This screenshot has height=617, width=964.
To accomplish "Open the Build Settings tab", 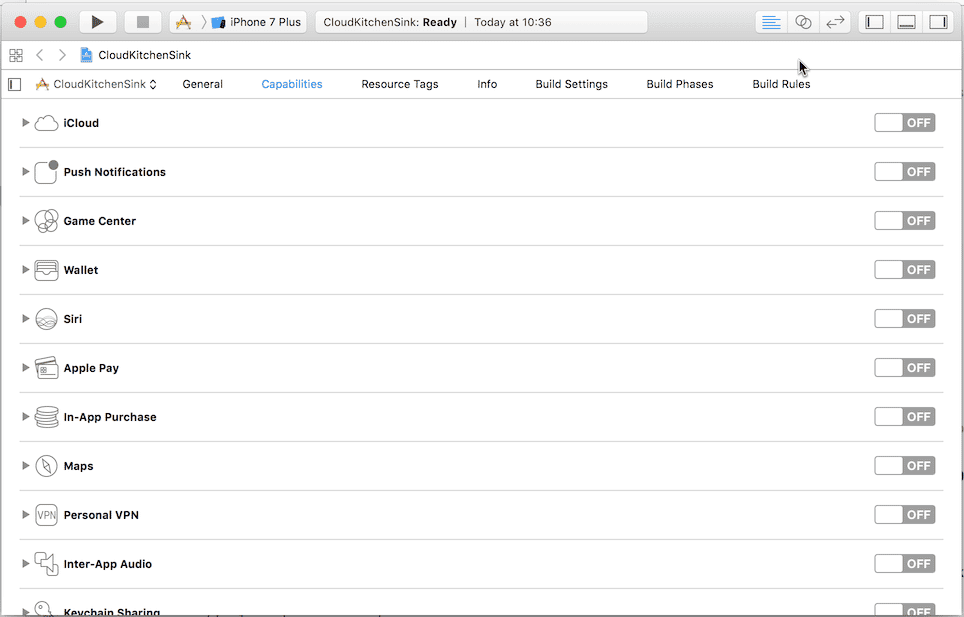I will (571, 84).
